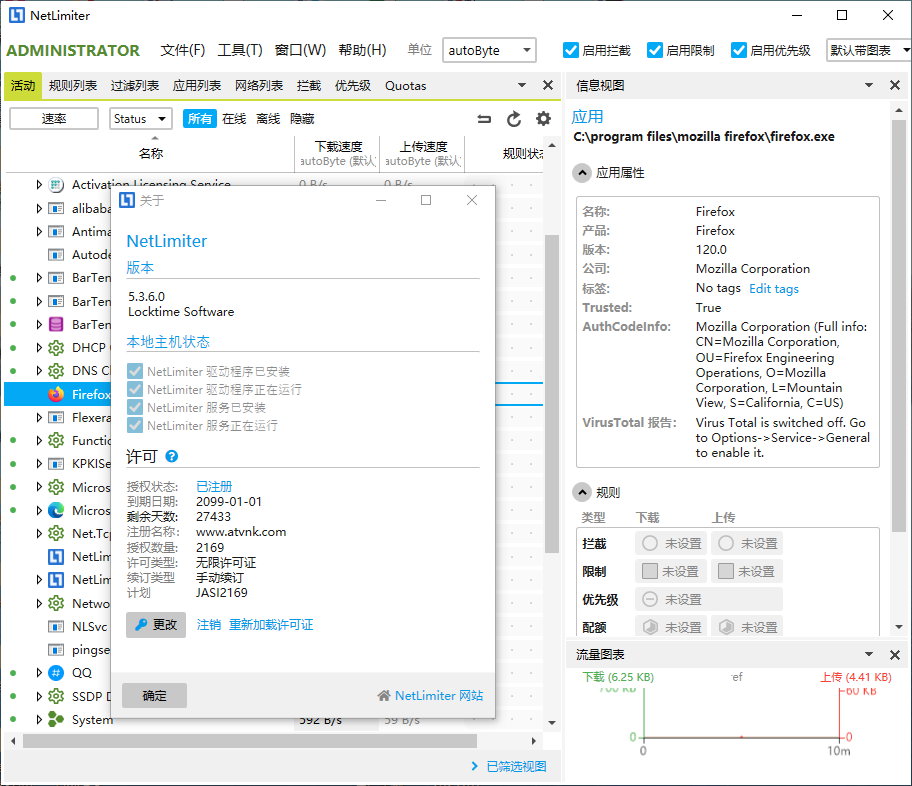Screen dimensions: 912x786
Task: Collapse the 规则 section
Action: [582, 493]
